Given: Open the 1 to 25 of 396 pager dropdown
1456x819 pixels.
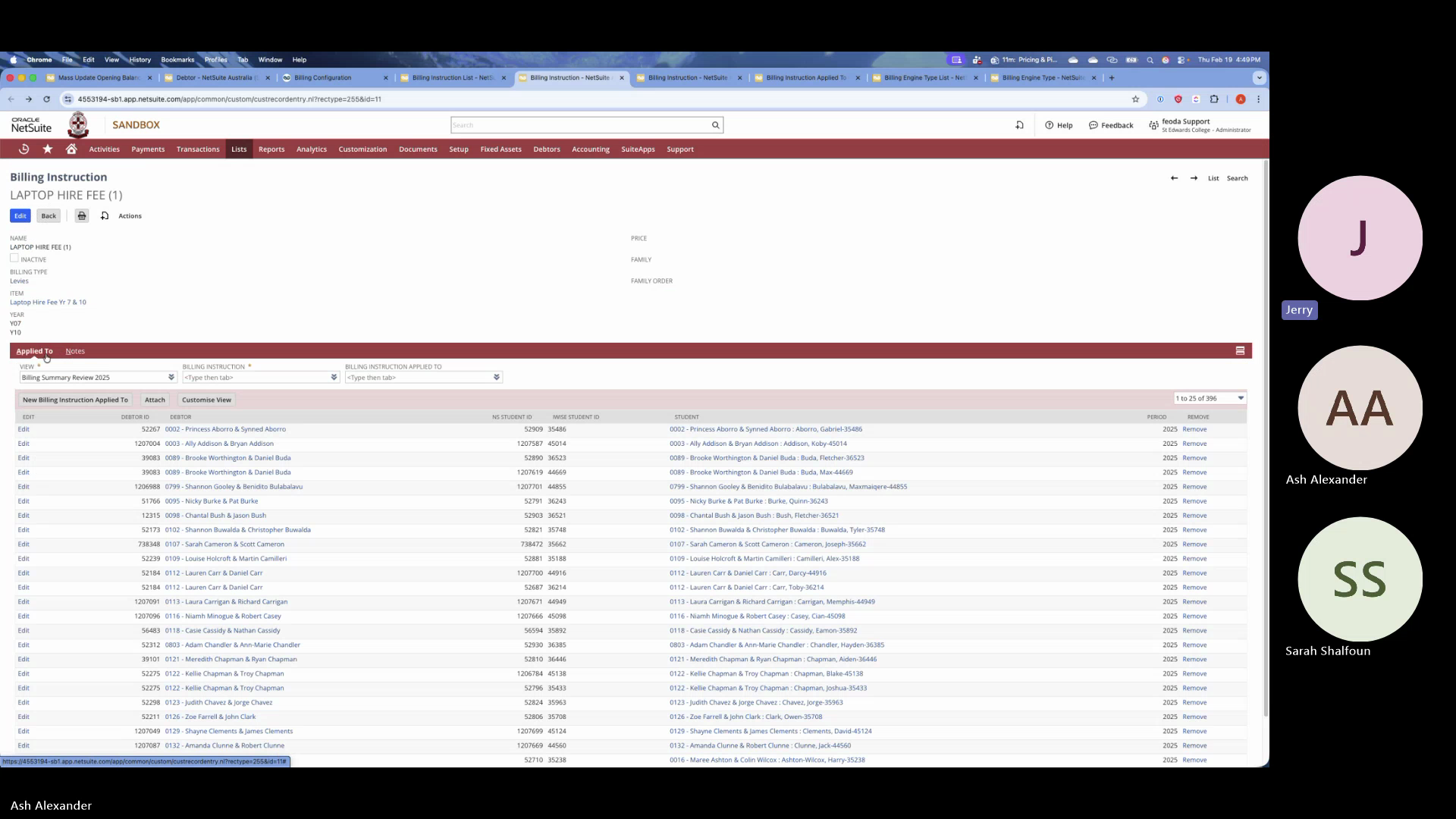Looking at the screenshot, I should (1241, 398).
